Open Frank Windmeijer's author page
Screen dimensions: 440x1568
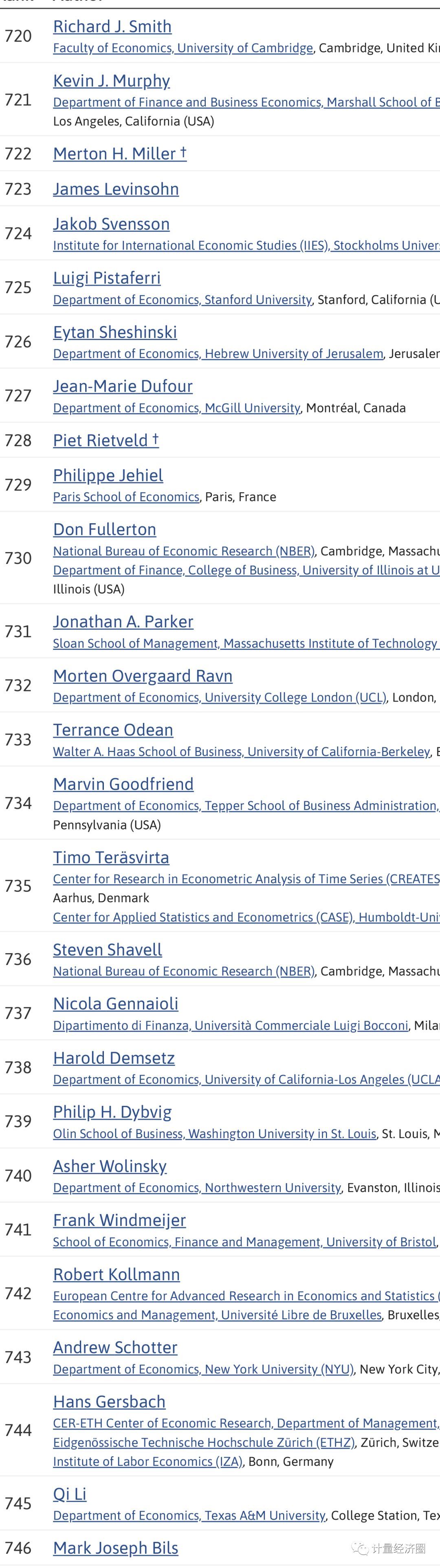[x=119, y=1220]
